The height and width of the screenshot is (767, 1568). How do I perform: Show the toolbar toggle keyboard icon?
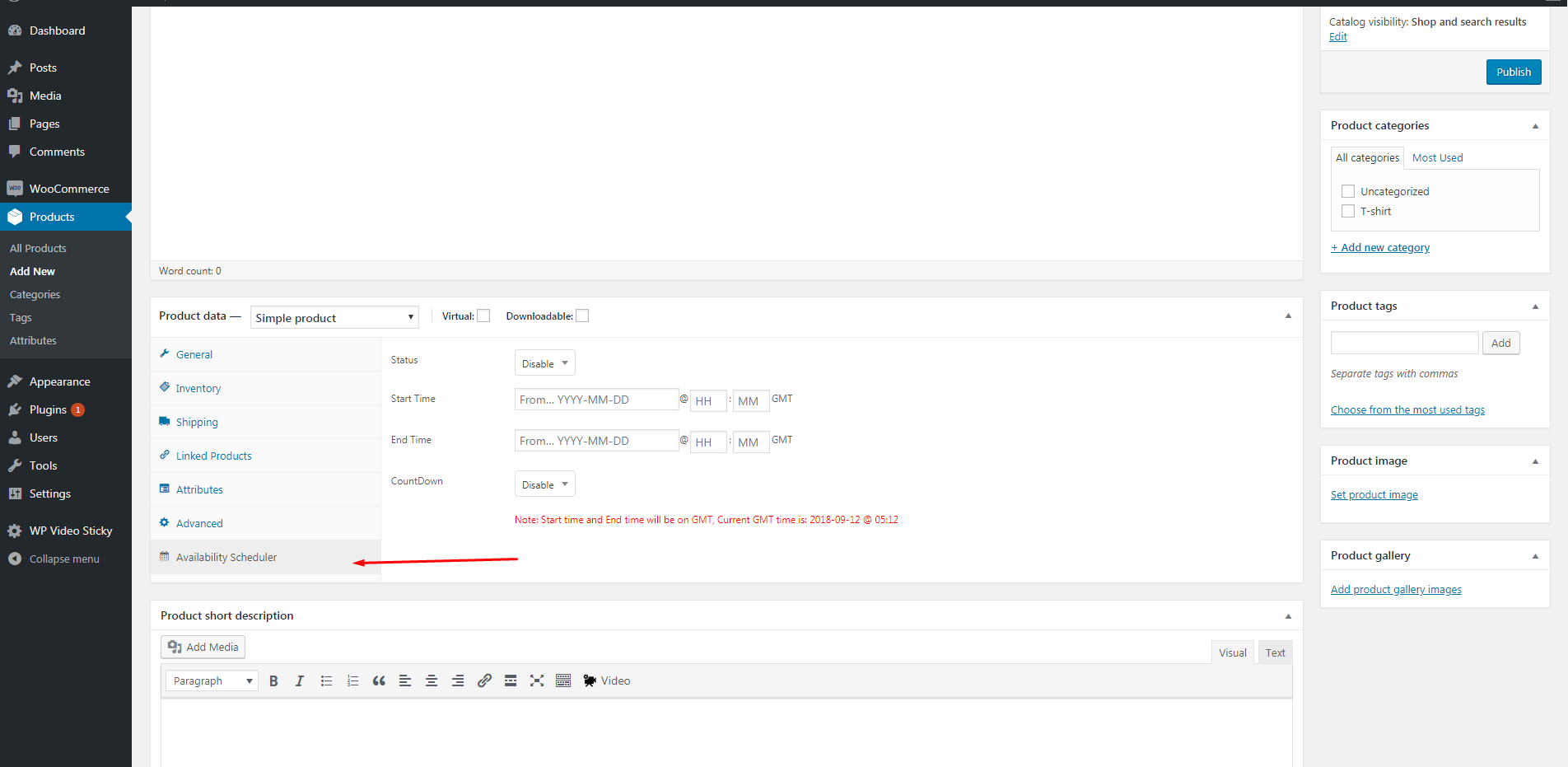563,680
